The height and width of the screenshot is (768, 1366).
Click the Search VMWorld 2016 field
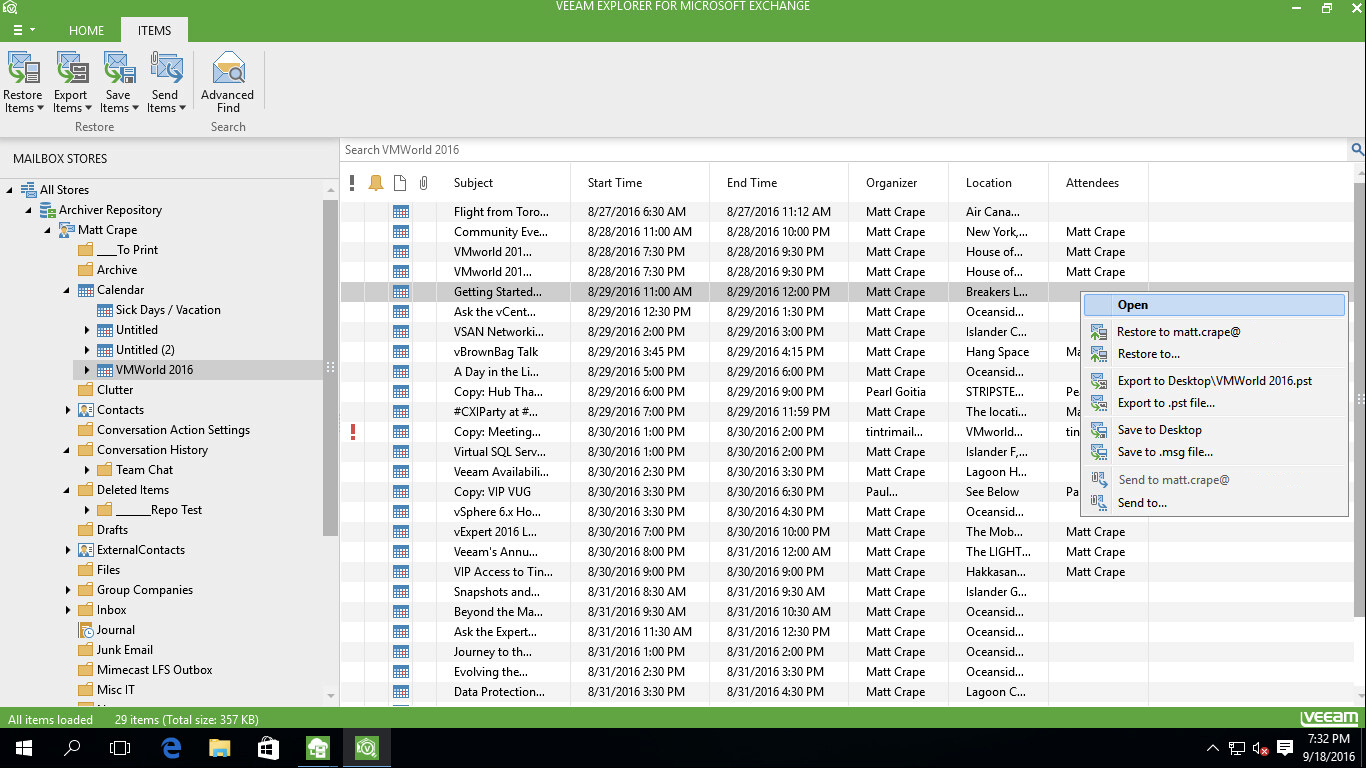pyautogui.click(x=845, y=150)
